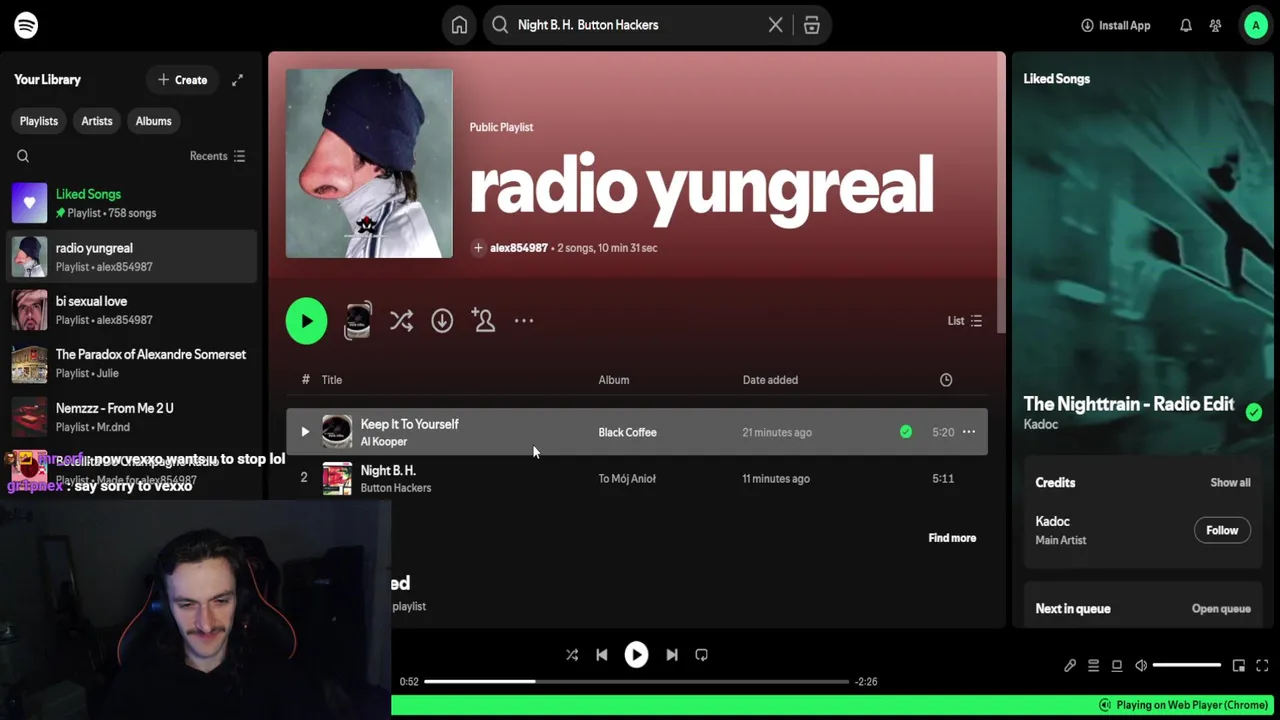Open Nemzzz - From Me 2 U playlist

point(130,417)
